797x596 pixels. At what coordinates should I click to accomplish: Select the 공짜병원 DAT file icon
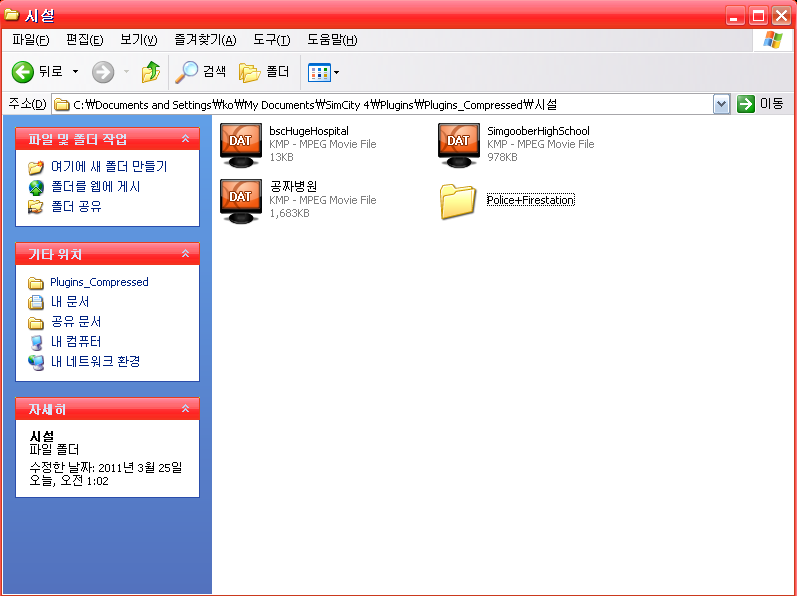[x=241, y=201]
